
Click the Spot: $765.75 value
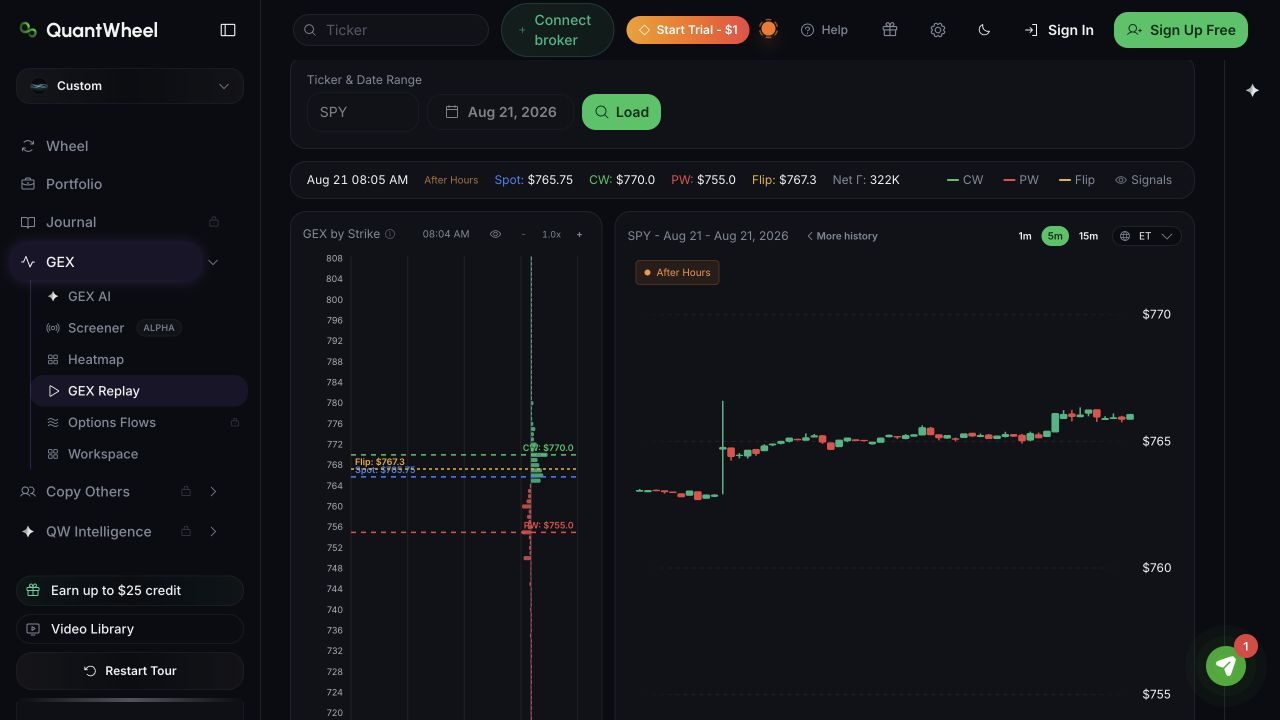click(534, 180)
